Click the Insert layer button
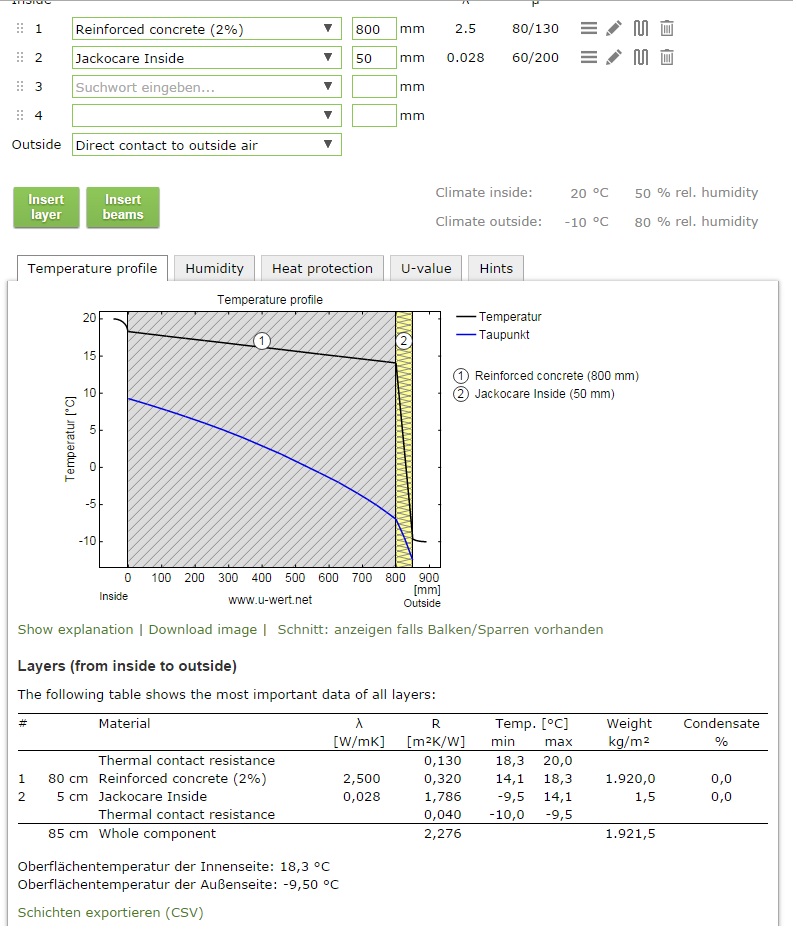This screenshot has width=797, height=939. coord(46,207)
